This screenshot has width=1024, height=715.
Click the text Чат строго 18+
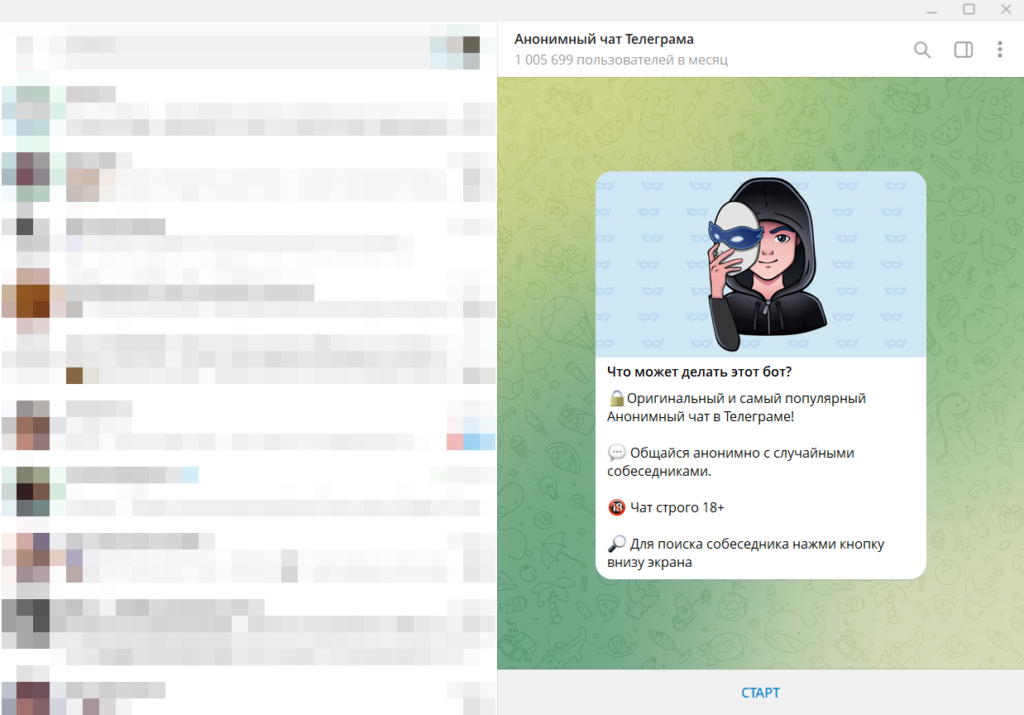coord(677,507)
